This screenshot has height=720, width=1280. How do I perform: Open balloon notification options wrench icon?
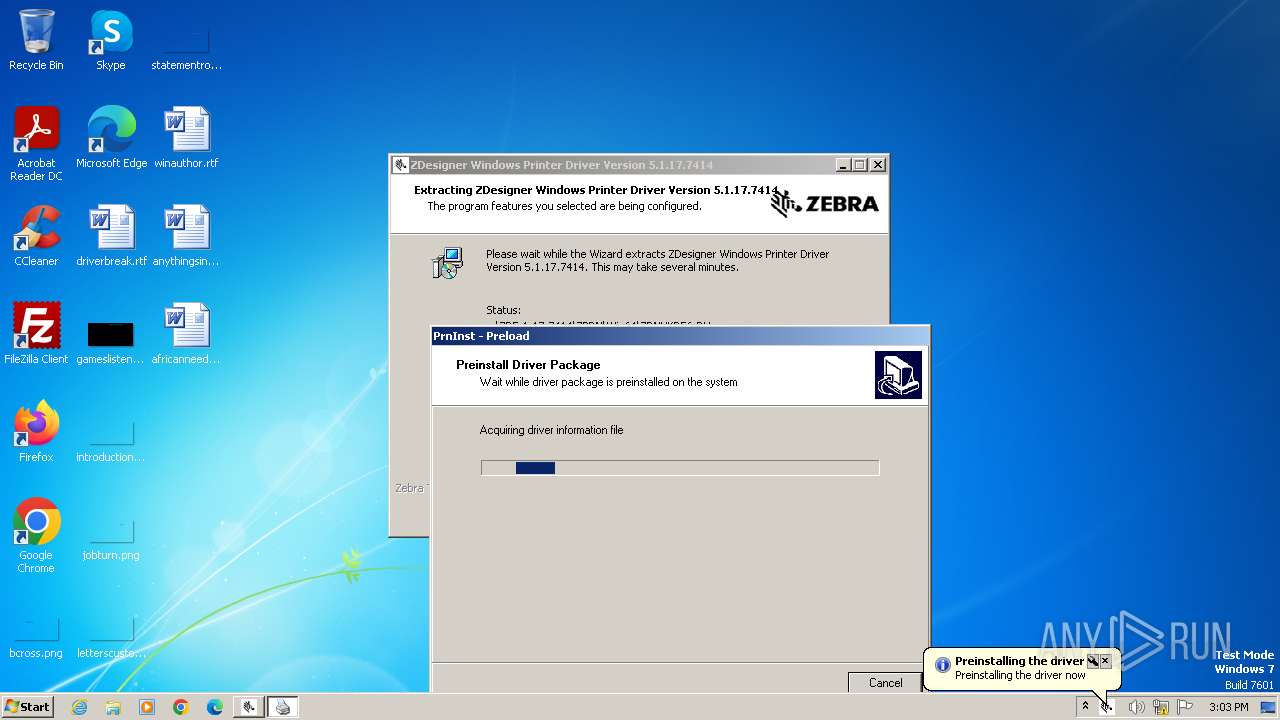[x=1092, y=661]
